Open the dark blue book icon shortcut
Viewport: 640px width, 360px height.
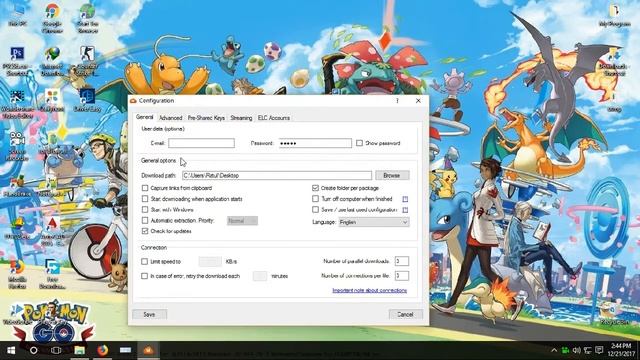click(x=87, y=100)
